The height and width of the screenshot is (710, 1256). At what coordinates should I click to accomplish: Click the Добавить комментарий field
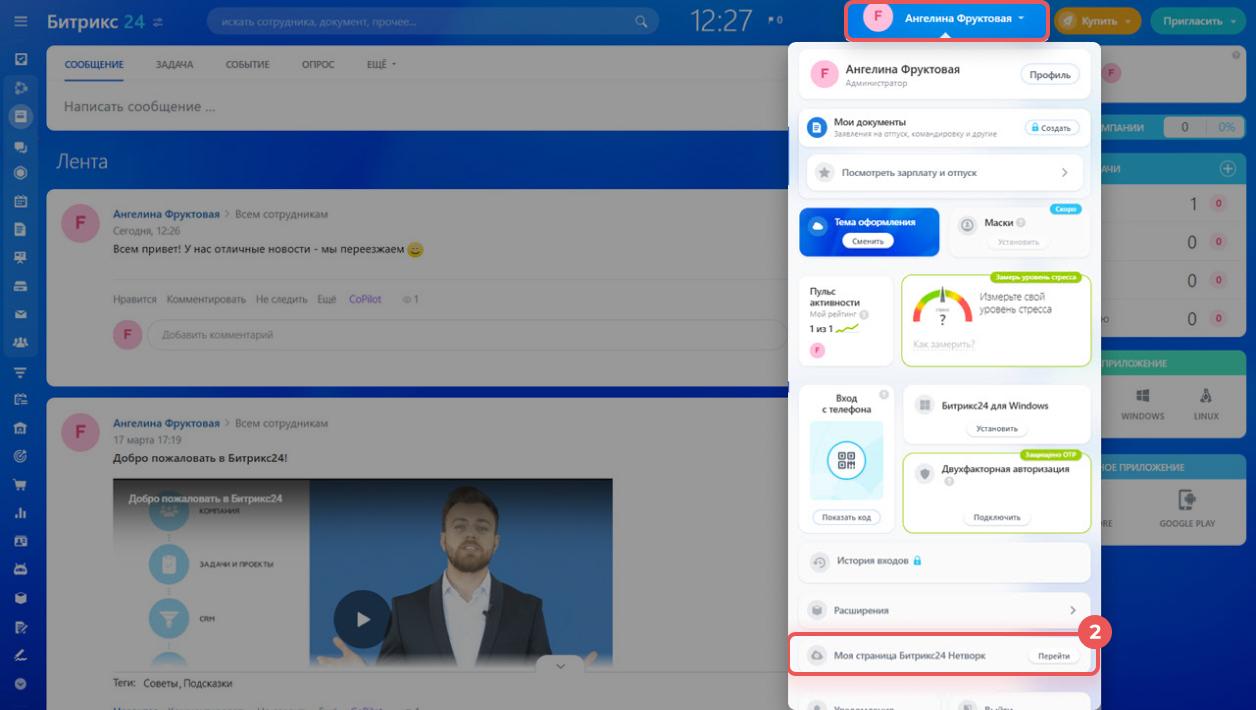tap(466, 335)
